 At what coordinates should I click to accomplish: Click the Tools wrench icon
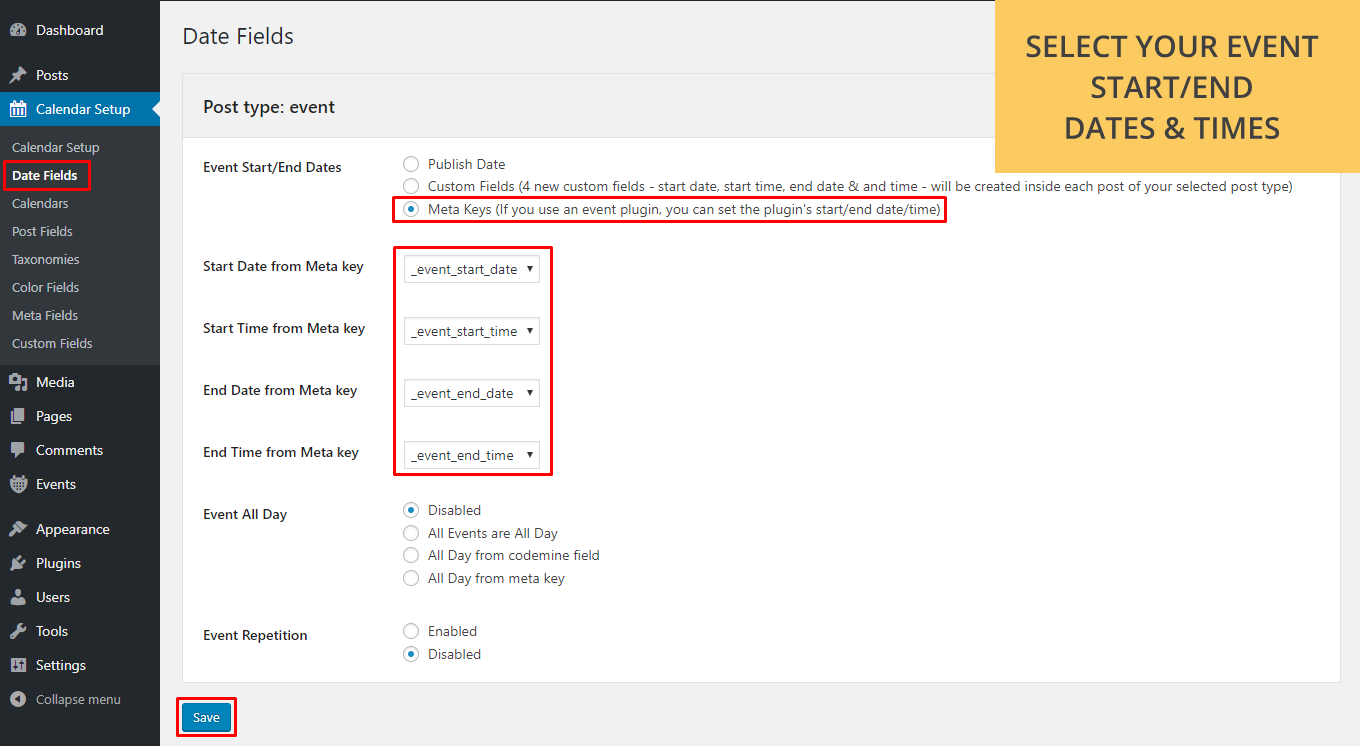point(18,631)
